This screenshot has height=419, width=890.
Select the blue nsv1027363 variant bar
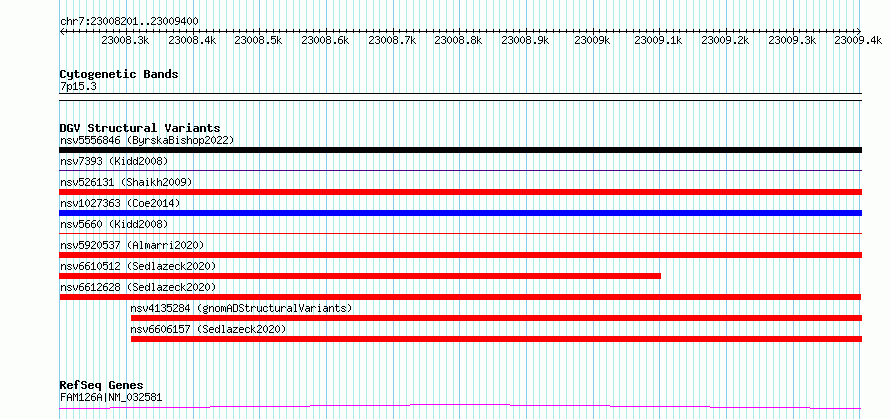[460, 213]
